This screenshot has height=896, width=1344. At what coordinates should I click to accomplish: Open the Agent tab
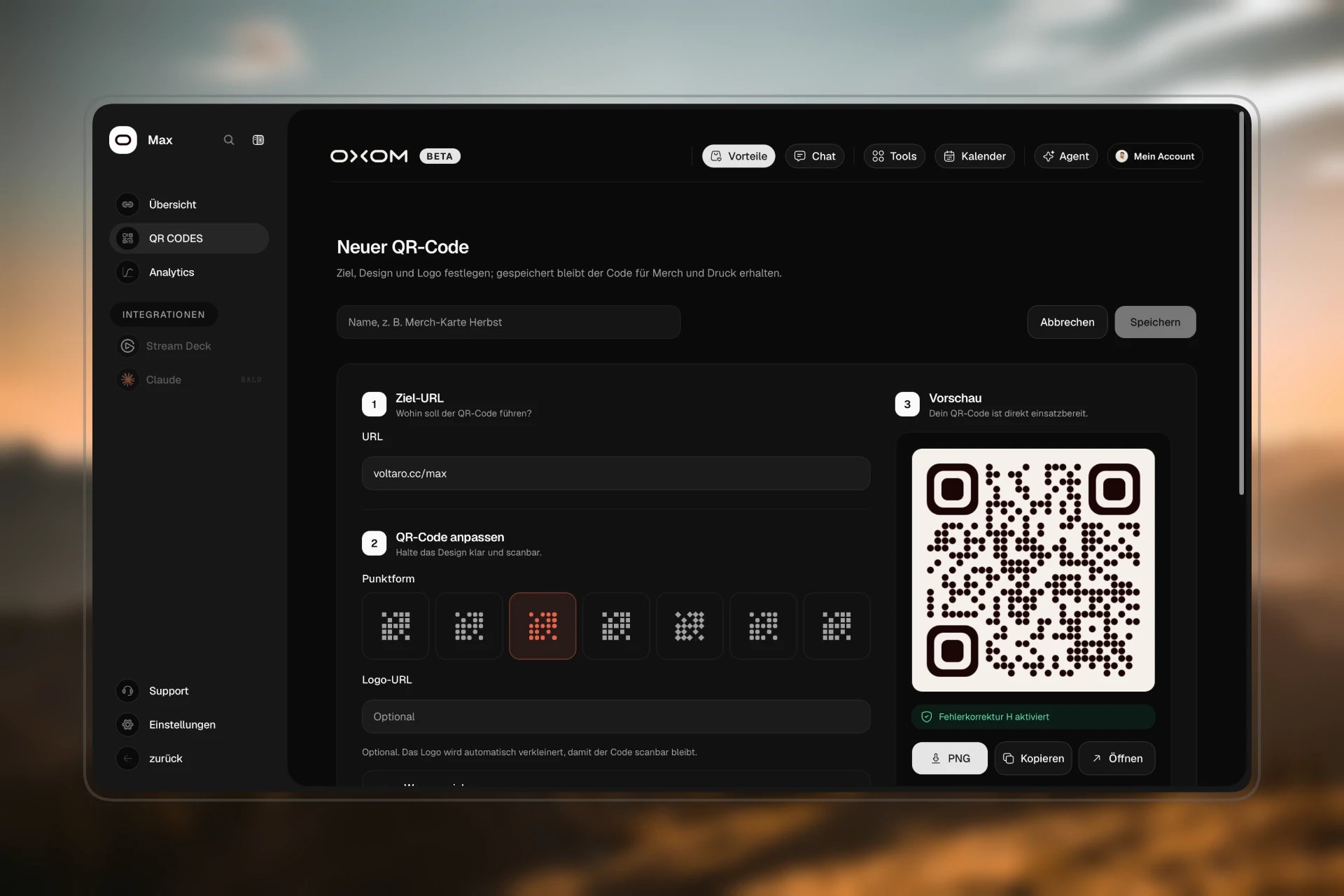click(x=1065, y=156)
